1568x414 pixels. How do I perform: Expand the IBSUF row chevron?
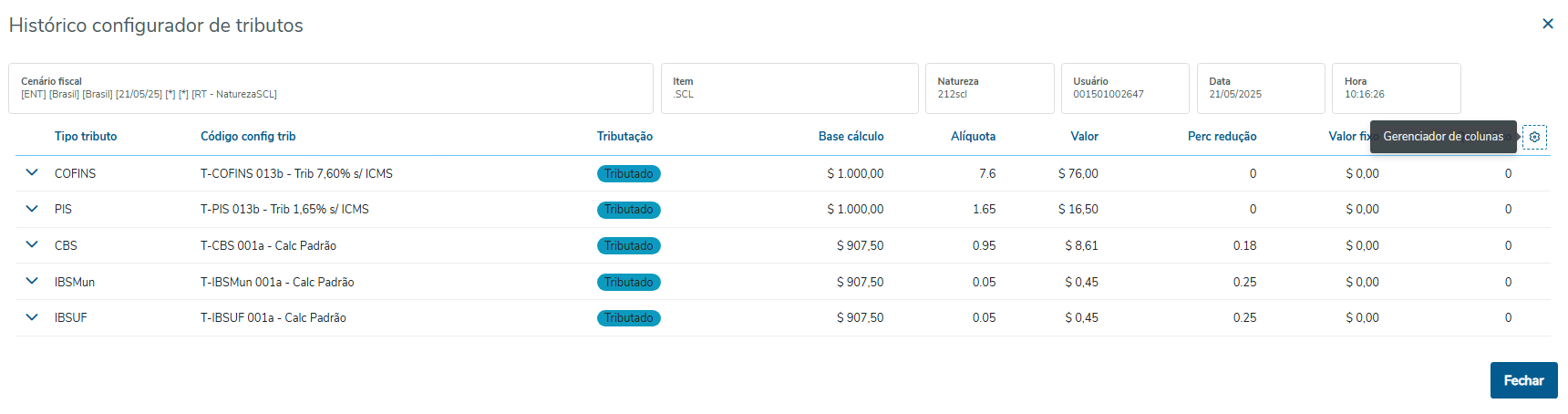[32, 317]
